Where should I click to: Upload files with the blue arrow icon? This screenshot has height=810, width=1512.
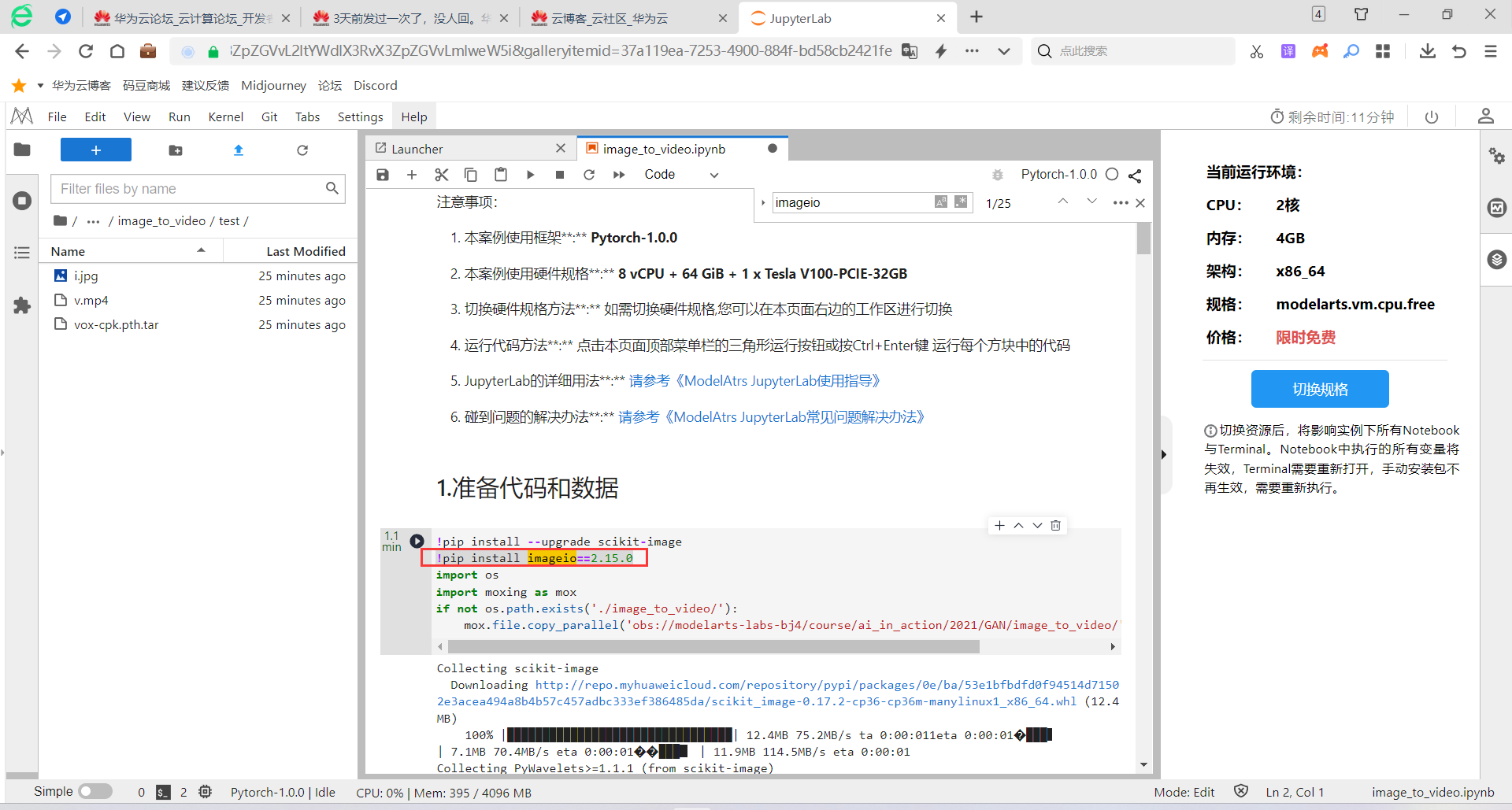(239, 150)
